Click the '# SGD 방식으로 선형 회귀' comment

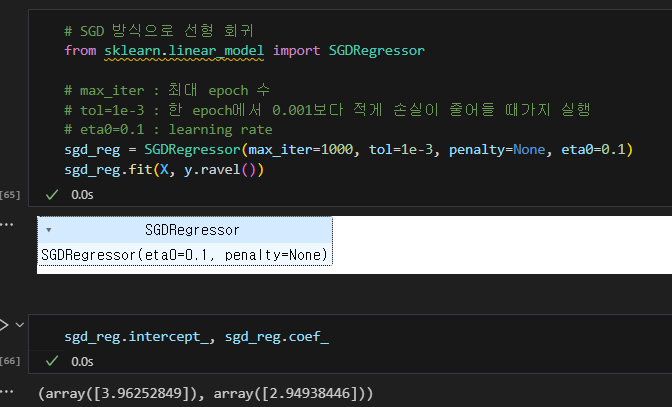click(159, 31)
